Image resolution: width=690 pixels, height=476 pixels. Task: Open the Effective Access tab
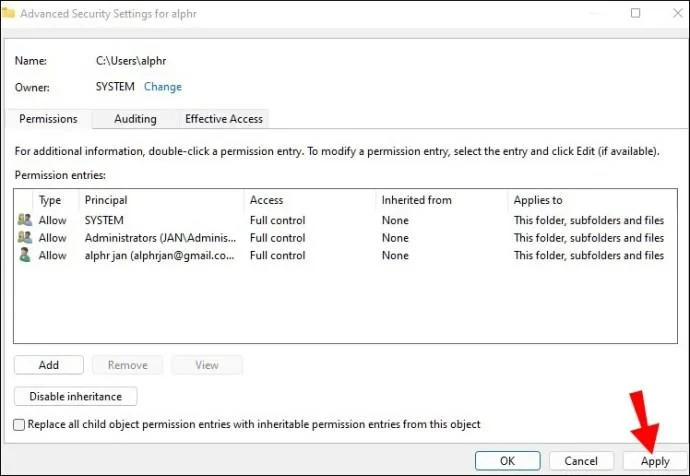tap(224, 119)
